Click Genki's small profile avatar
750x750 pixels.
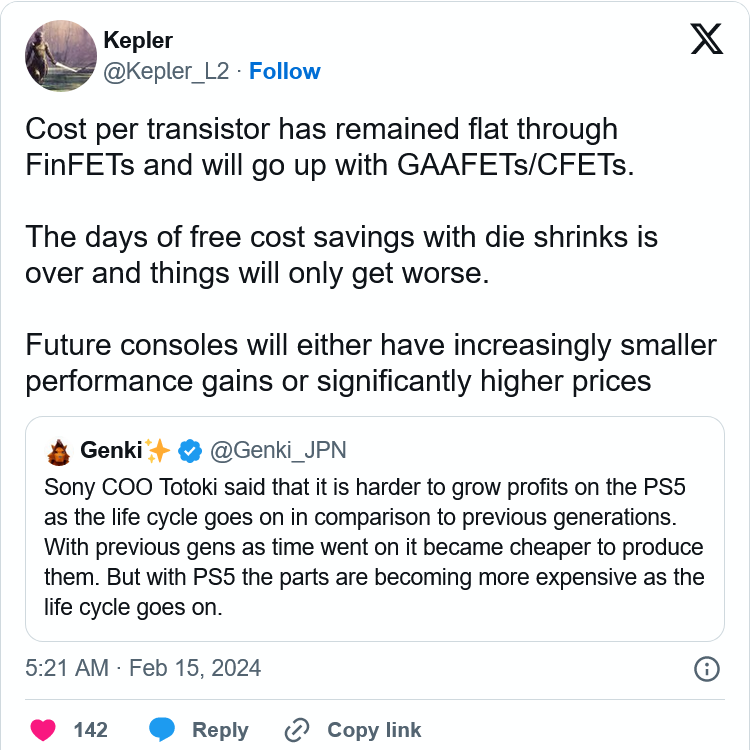click(58, 452)
